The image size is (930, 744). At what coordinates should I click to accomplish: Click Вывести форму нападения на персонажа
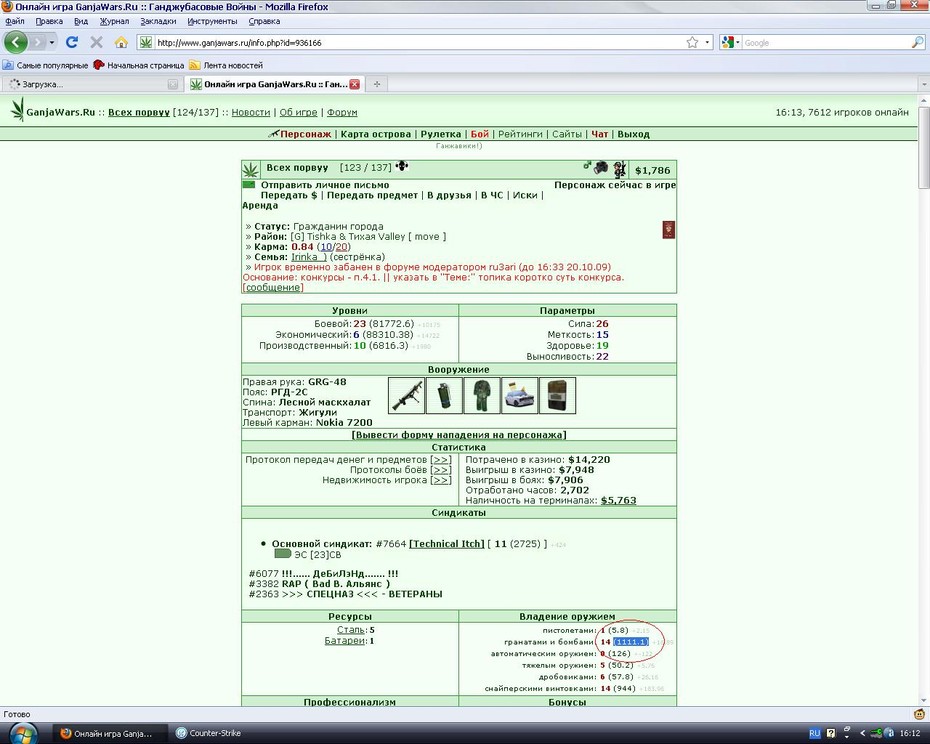point(458,435)
